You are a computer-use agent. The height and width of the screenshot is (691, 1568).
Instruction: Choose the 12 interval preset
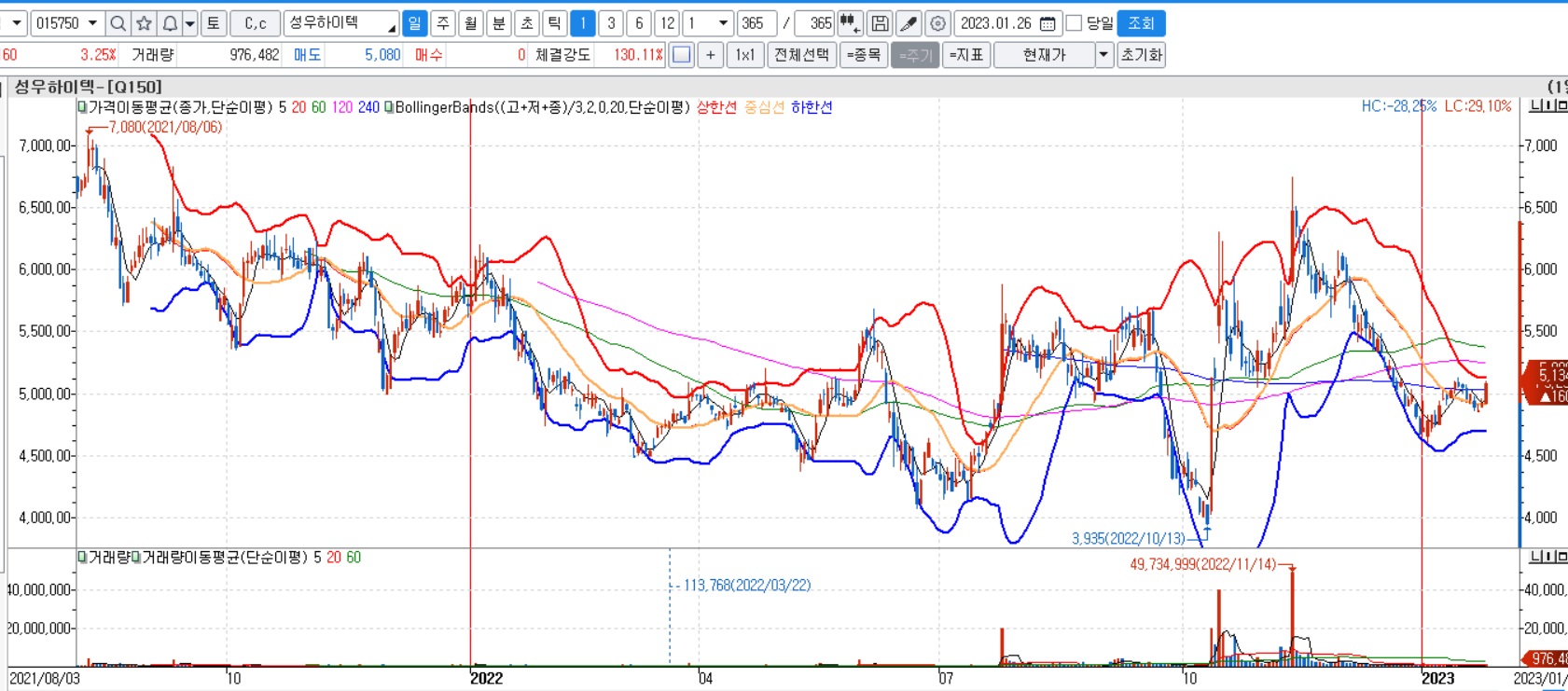tap(667, 23)
